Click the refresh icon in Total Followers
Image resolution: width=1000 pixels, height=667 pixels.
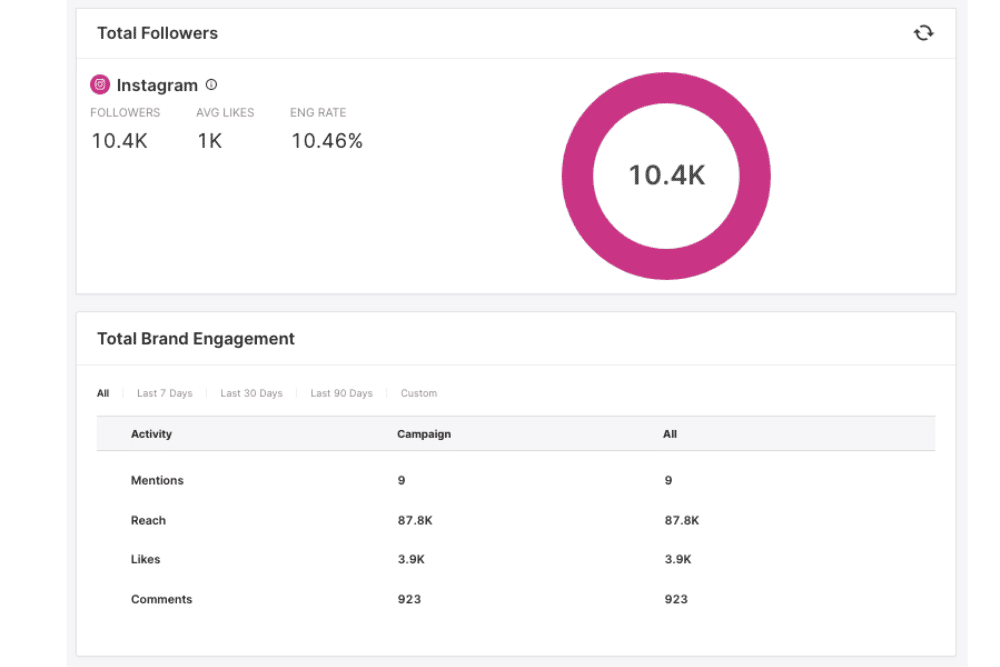923,33
